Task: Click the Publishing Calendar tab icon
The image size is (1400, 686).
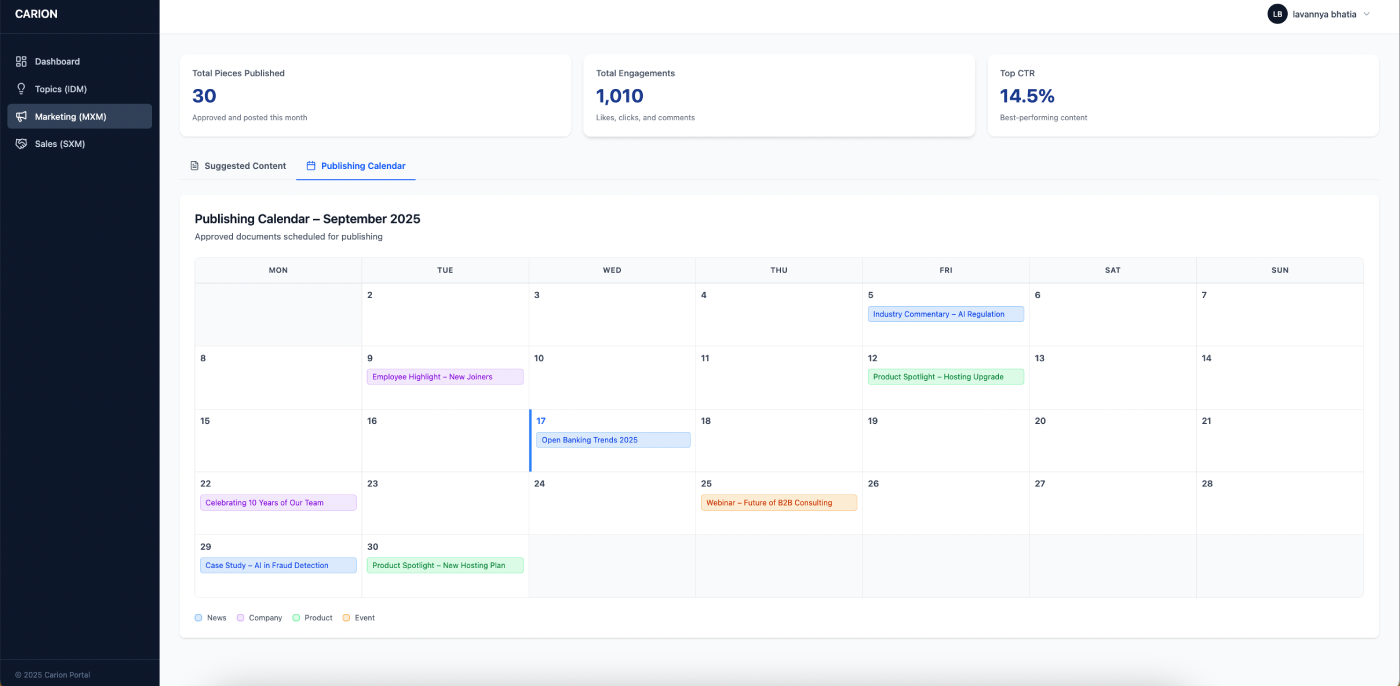Action: point(311,166)
